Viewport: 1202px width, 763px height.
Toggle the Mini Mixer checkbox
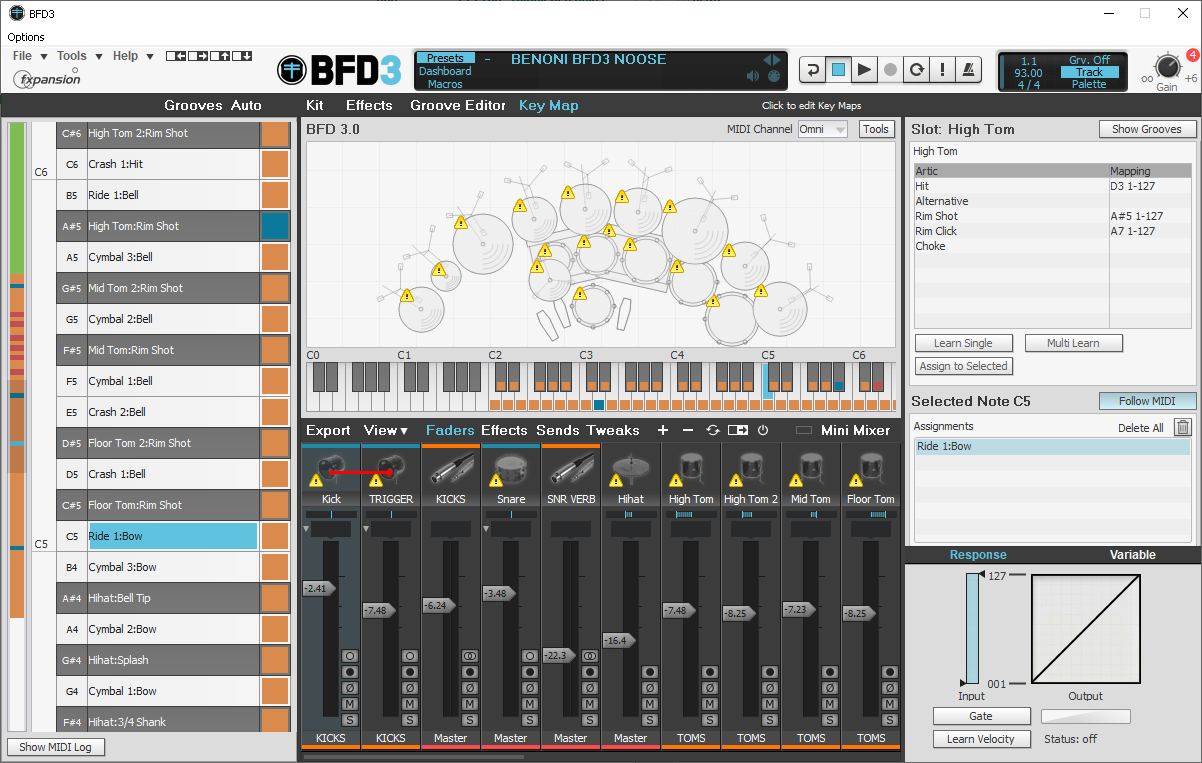804,430
